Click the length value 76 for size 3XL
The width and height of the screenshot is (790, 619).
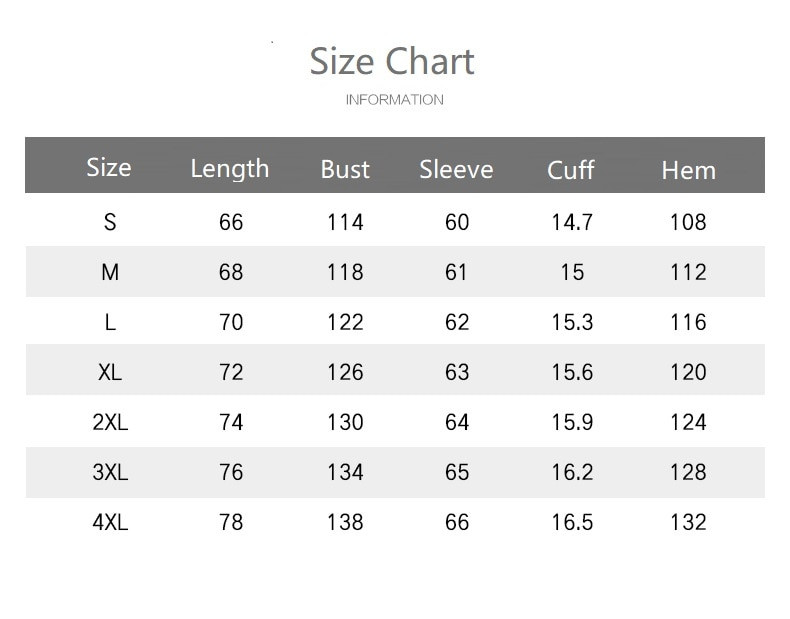(x=231, y=472)
